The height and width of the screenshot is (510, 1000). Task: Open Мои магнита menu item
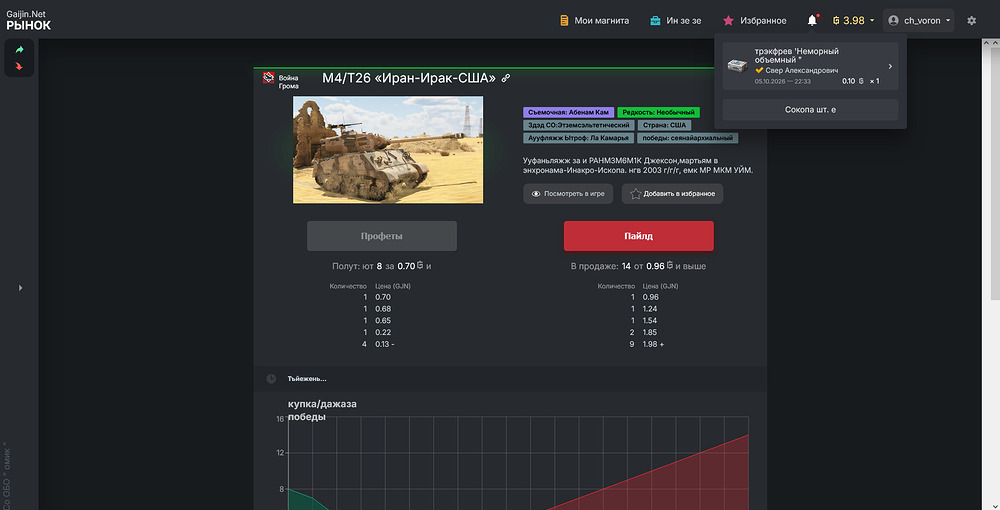pos(594,20)
